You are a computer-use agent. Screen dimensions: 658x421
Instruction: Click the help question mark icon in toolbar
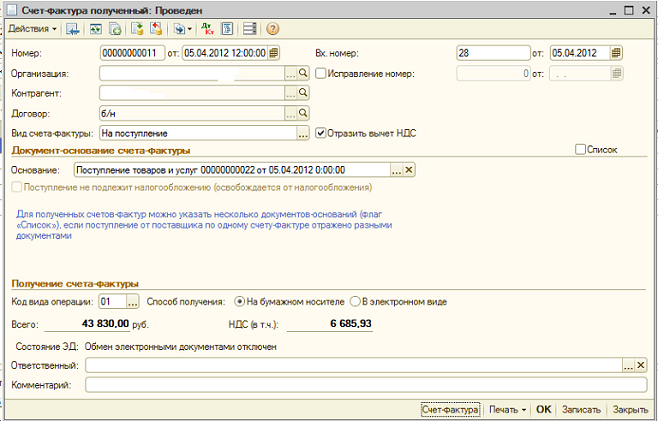coord(271,28)
